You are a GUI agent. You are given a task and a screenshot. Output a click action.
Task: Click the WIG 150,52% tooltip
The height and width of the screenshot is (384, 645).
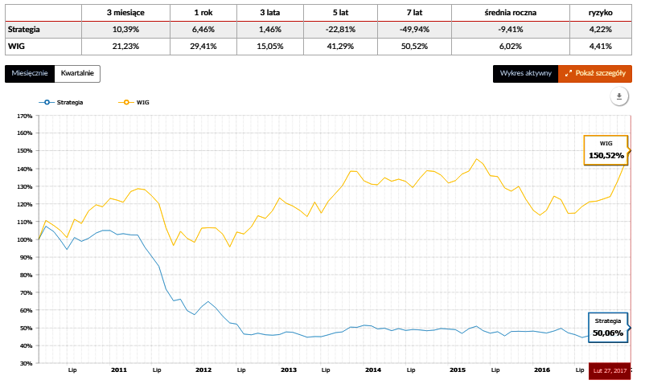click(606, 150)
